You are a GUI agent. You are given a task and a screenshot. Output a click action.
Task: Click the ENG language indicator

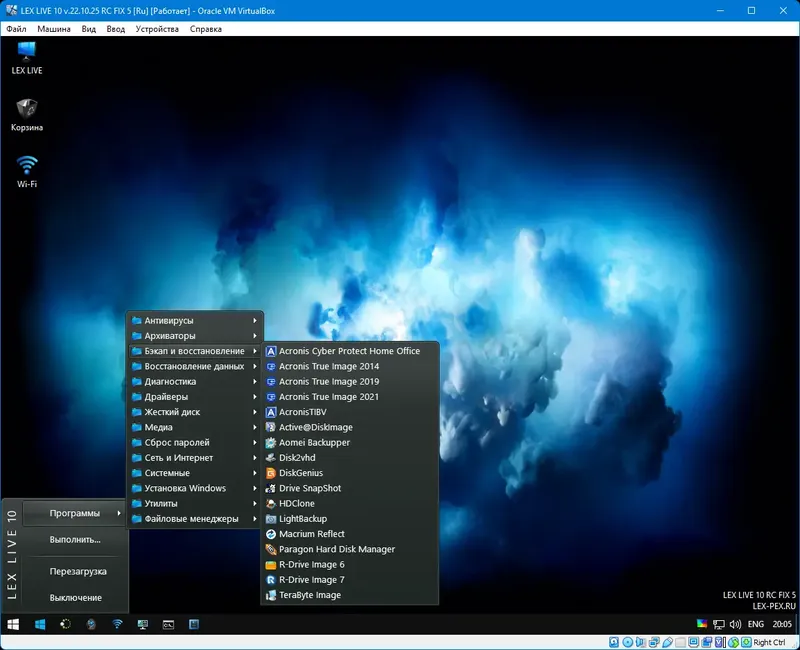coord(756,624)
